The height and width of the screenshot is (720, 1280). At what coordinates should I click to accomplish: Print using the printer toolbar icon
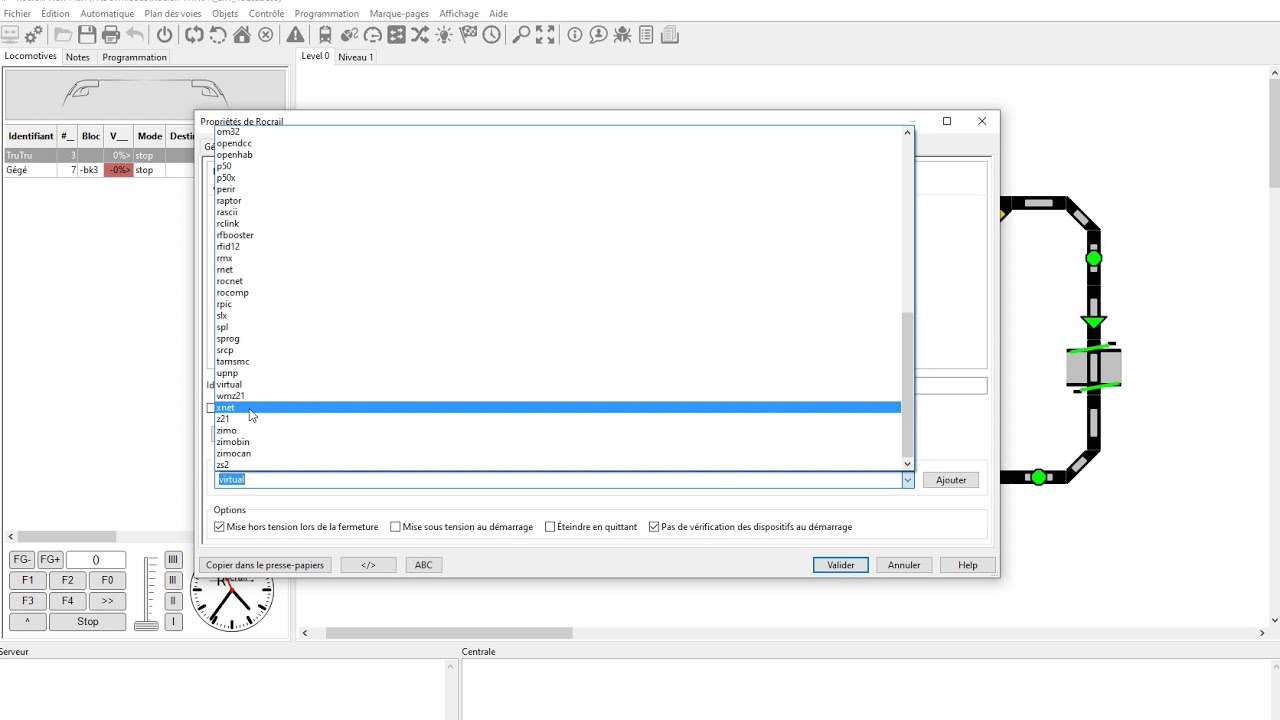pos(111,35)
